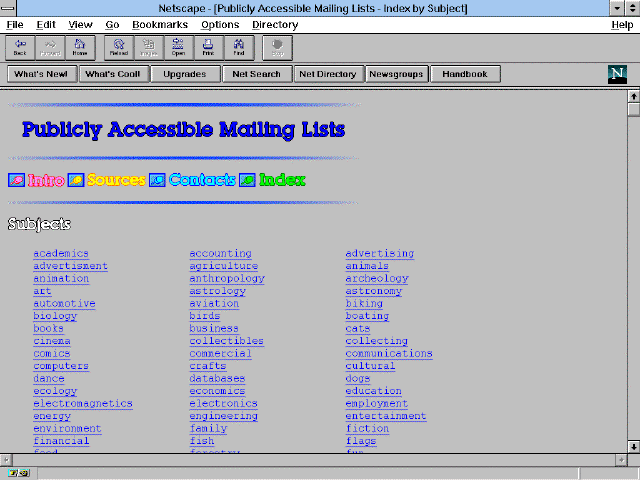
Task: Open the financial subject link
Action: [x=61, y=441]
